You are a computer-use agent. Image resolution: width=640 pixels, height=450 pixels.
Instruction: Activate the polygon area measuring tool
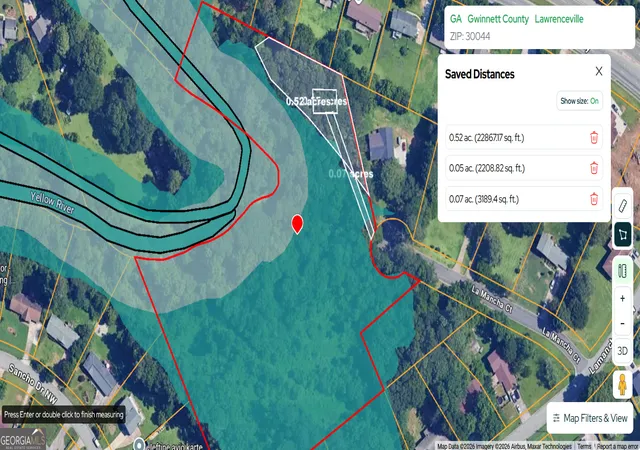622,234
